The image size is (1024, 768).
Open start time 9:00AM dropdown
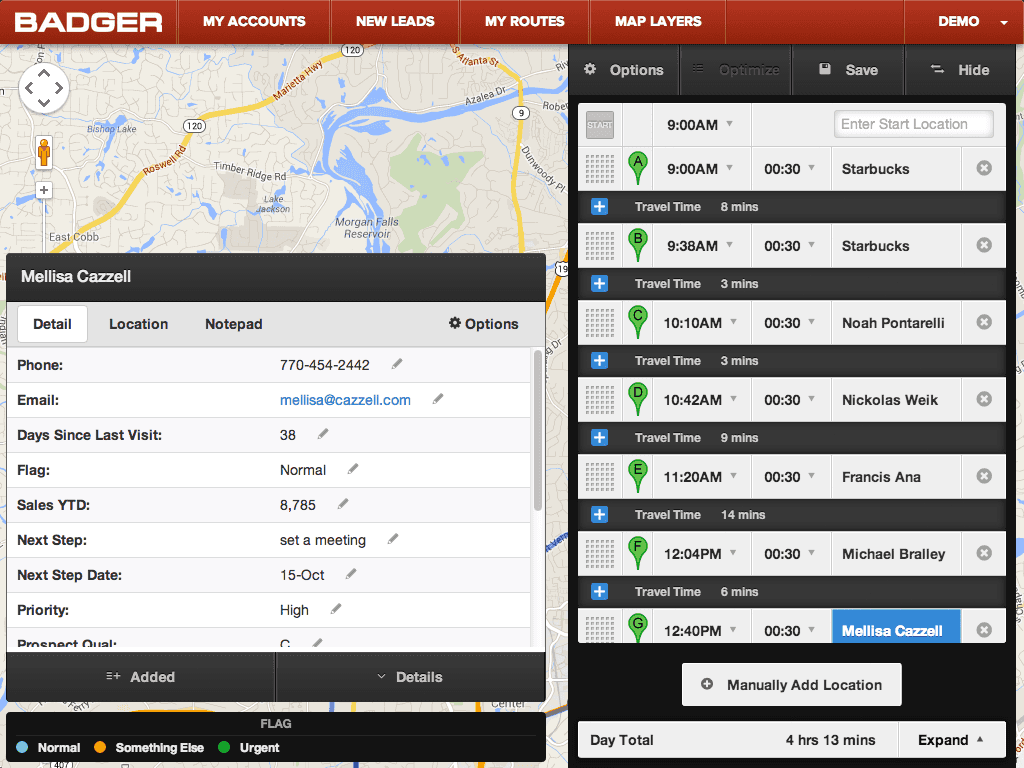[x=729, y=123]
